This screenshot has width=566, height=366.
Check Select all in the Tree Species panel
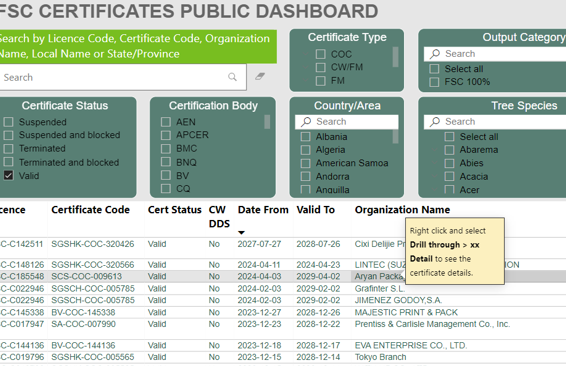pos(449,136)
